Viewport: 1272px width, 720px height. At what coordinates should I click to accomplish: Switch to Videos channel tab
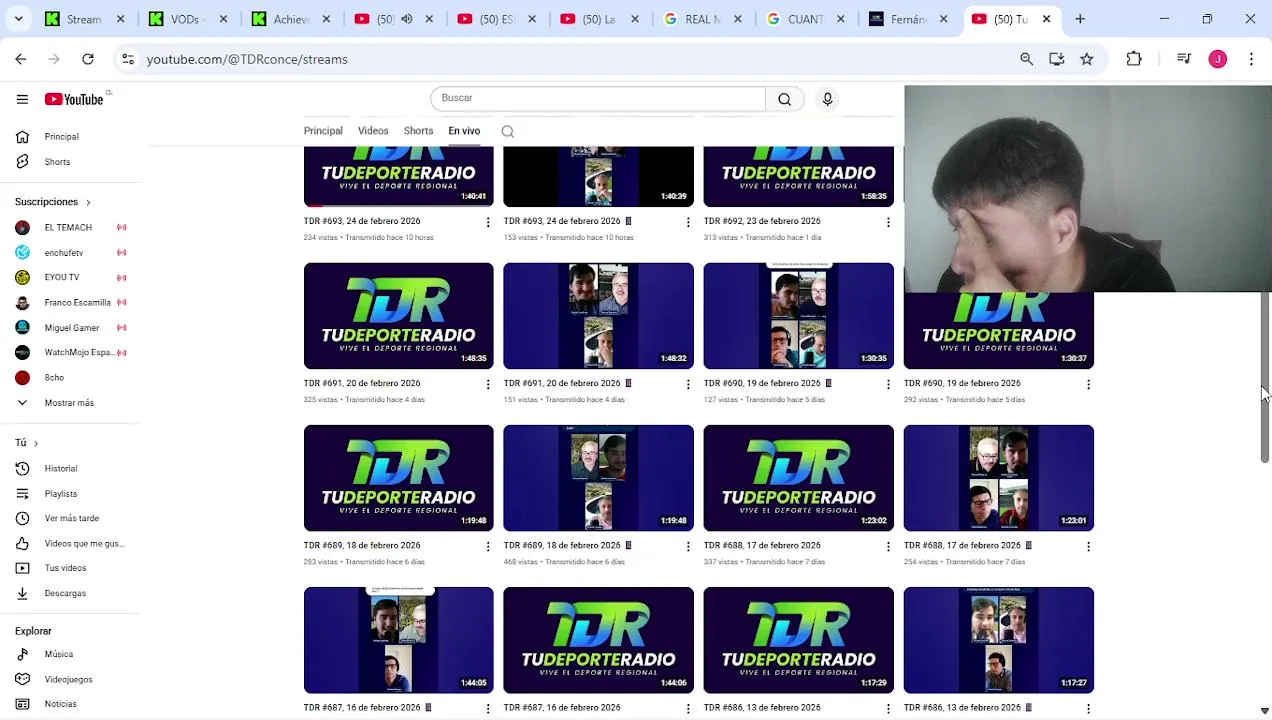tap(373, 131)
